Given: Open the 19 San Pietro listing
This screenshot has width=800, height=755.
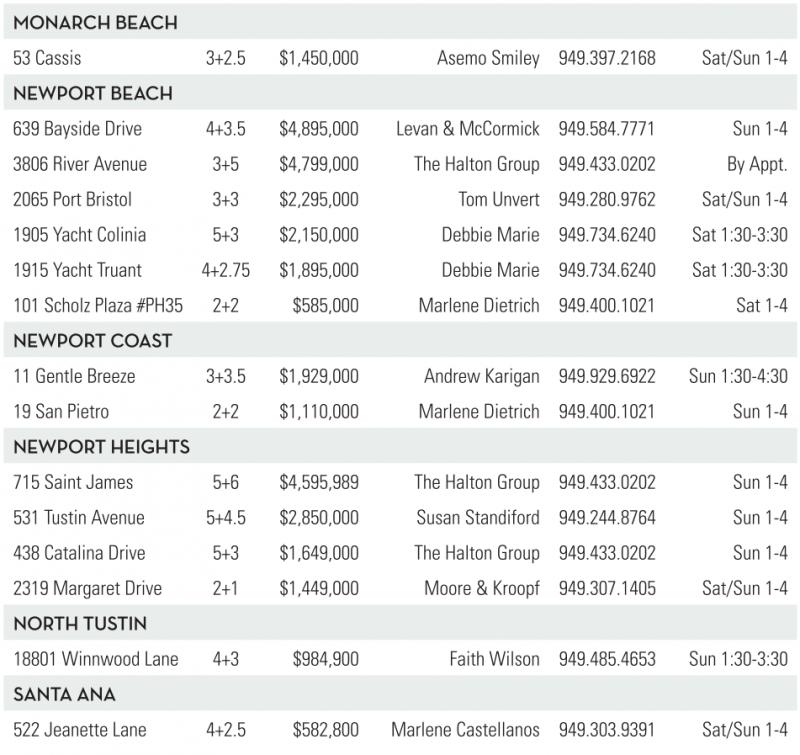Looking at the screenshot, I should click(x=61, y=412).
